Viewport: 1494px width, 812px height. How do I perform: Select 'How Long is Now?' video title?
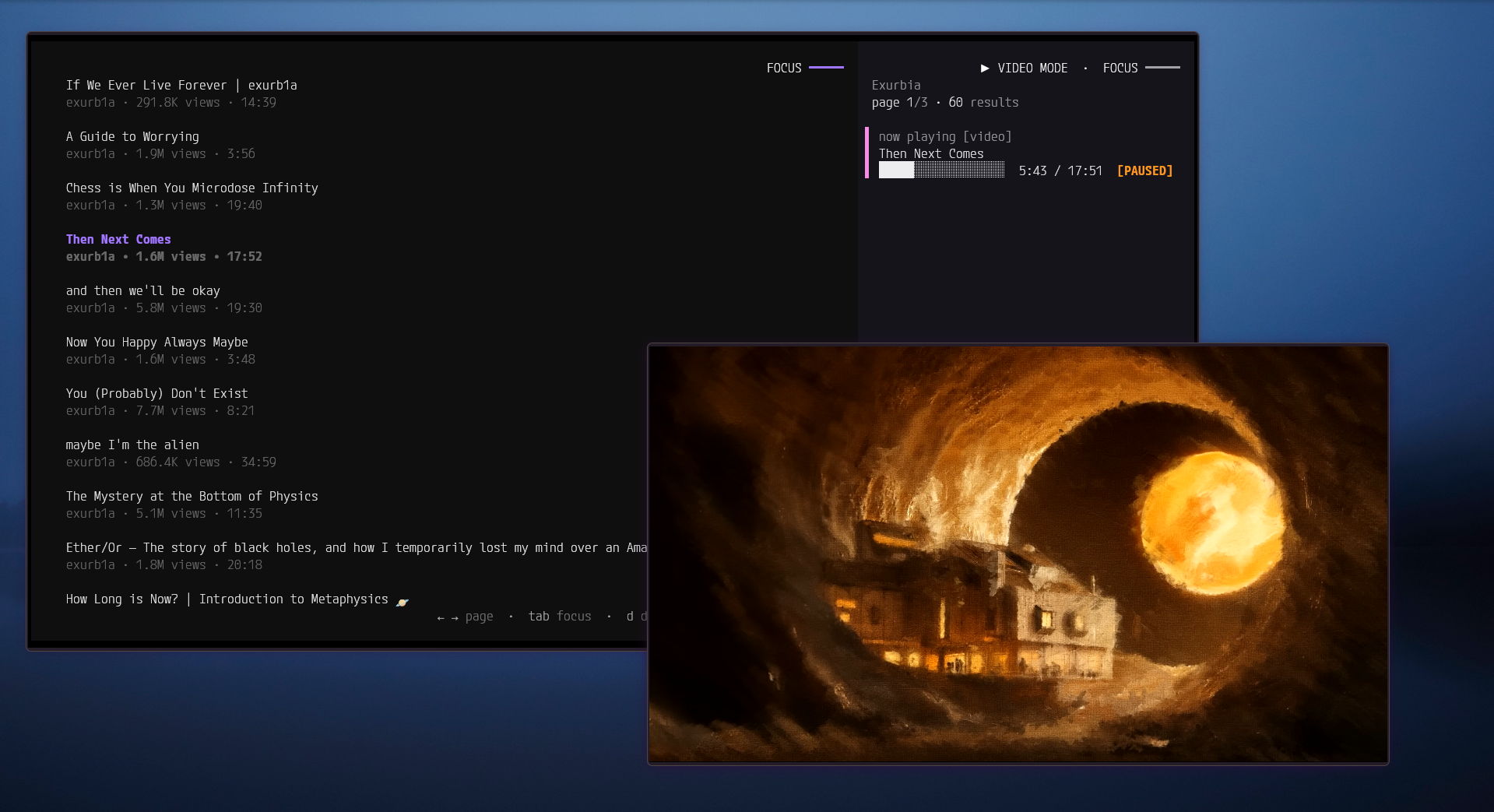click(x=227, y=599)
